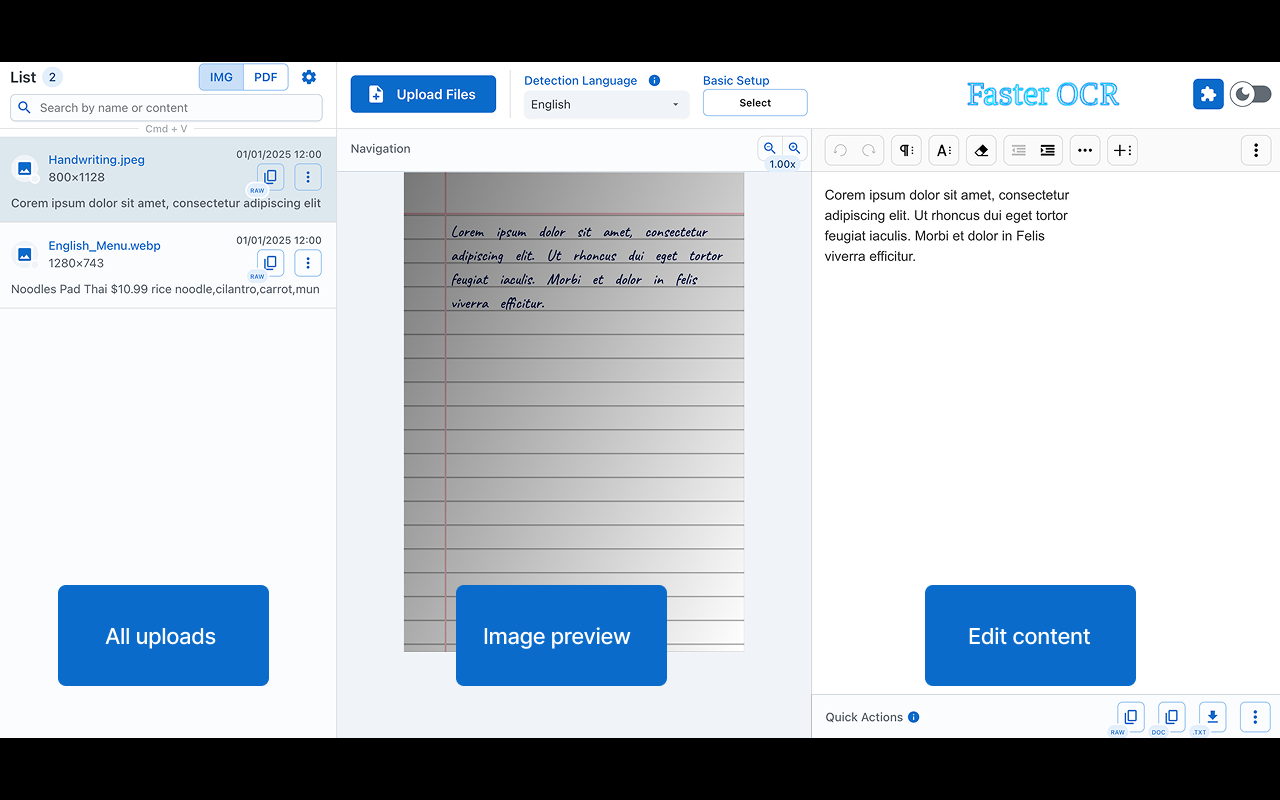The height and width of the screenshot is (800, 1280).
Task: Open the insert element plus icon
Action: click(x=1122, y=150)
